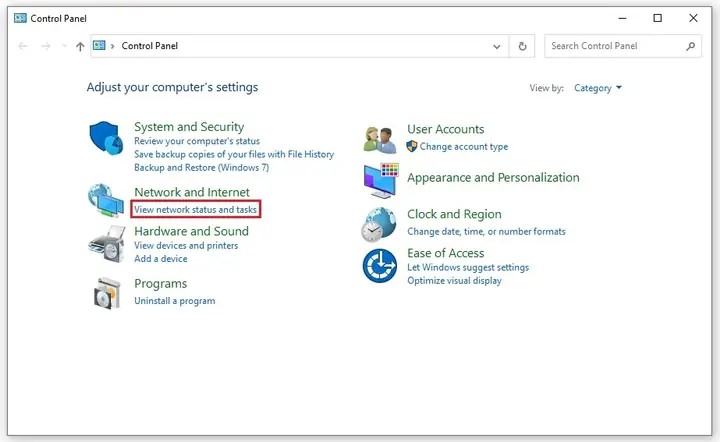Screen dimensions: 720x442
Task: Open Review your computer's status
Action: coord(197,141)
